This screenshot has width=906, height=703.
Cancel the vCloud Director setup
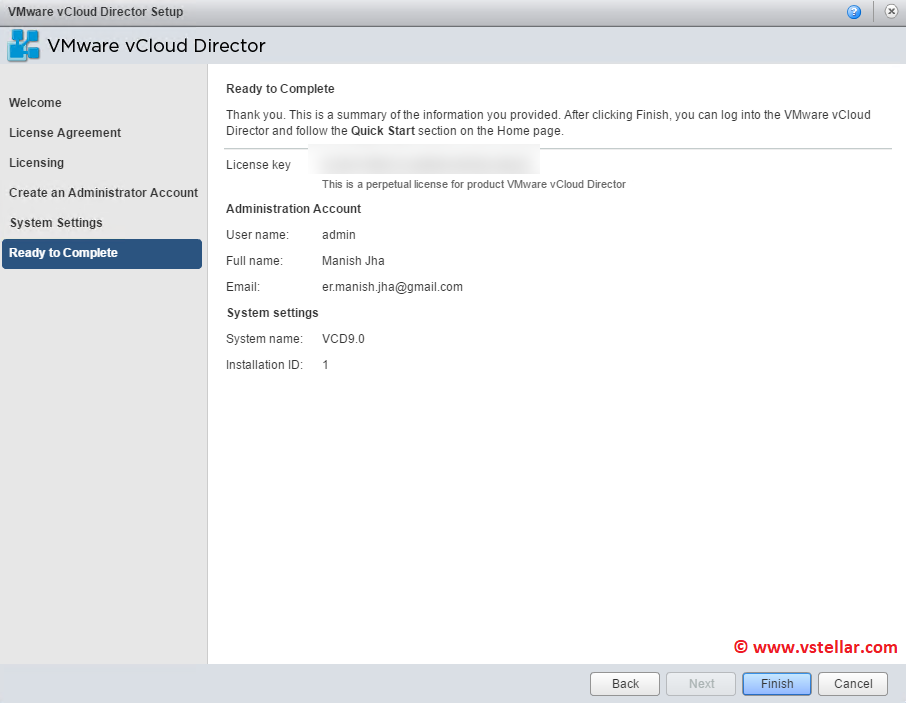pos(852,684)
